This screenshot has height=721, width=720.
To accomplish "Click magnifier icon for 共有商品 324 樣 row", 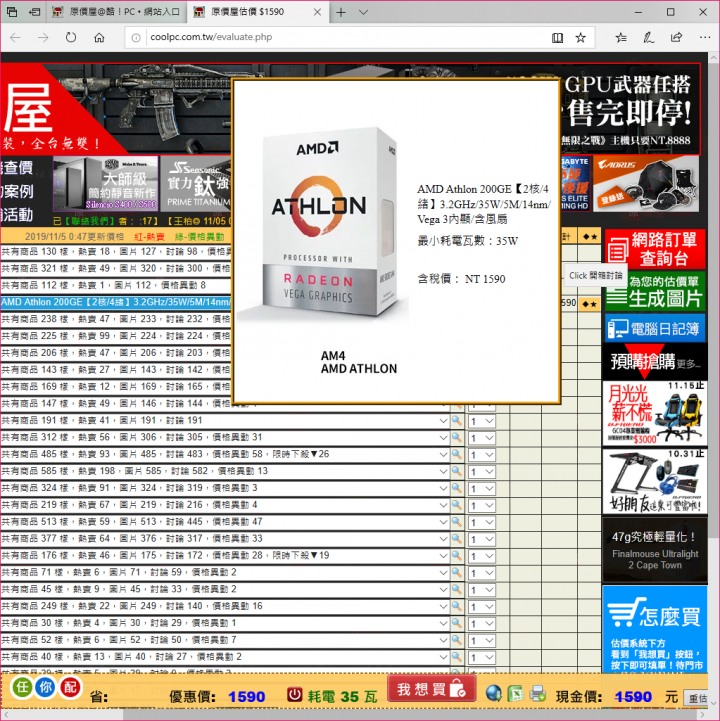I will (457, 488).
